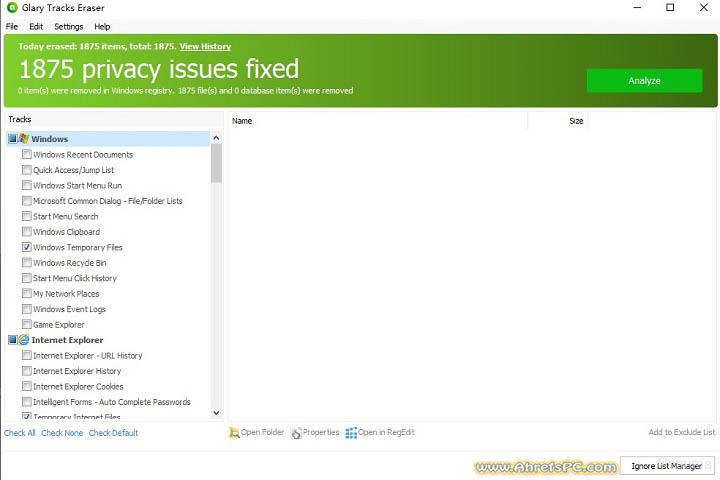The width and height of the screenshot is (720, 480).
Task: Open the Ignore List Manager
Action: pyautogui.click(x=667, y=466)
